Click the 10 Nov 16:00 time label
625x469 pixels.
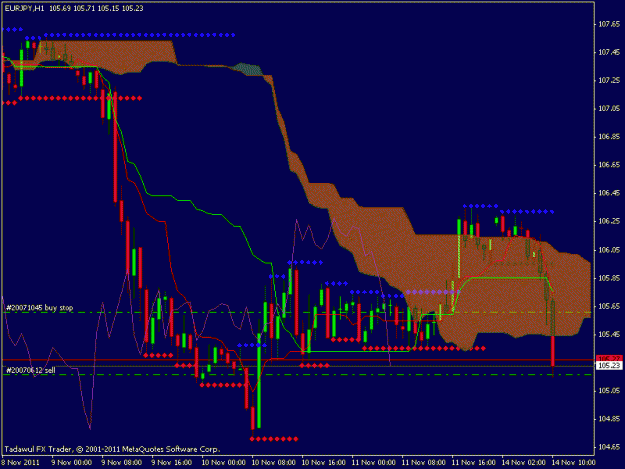[x=324, y=462]
